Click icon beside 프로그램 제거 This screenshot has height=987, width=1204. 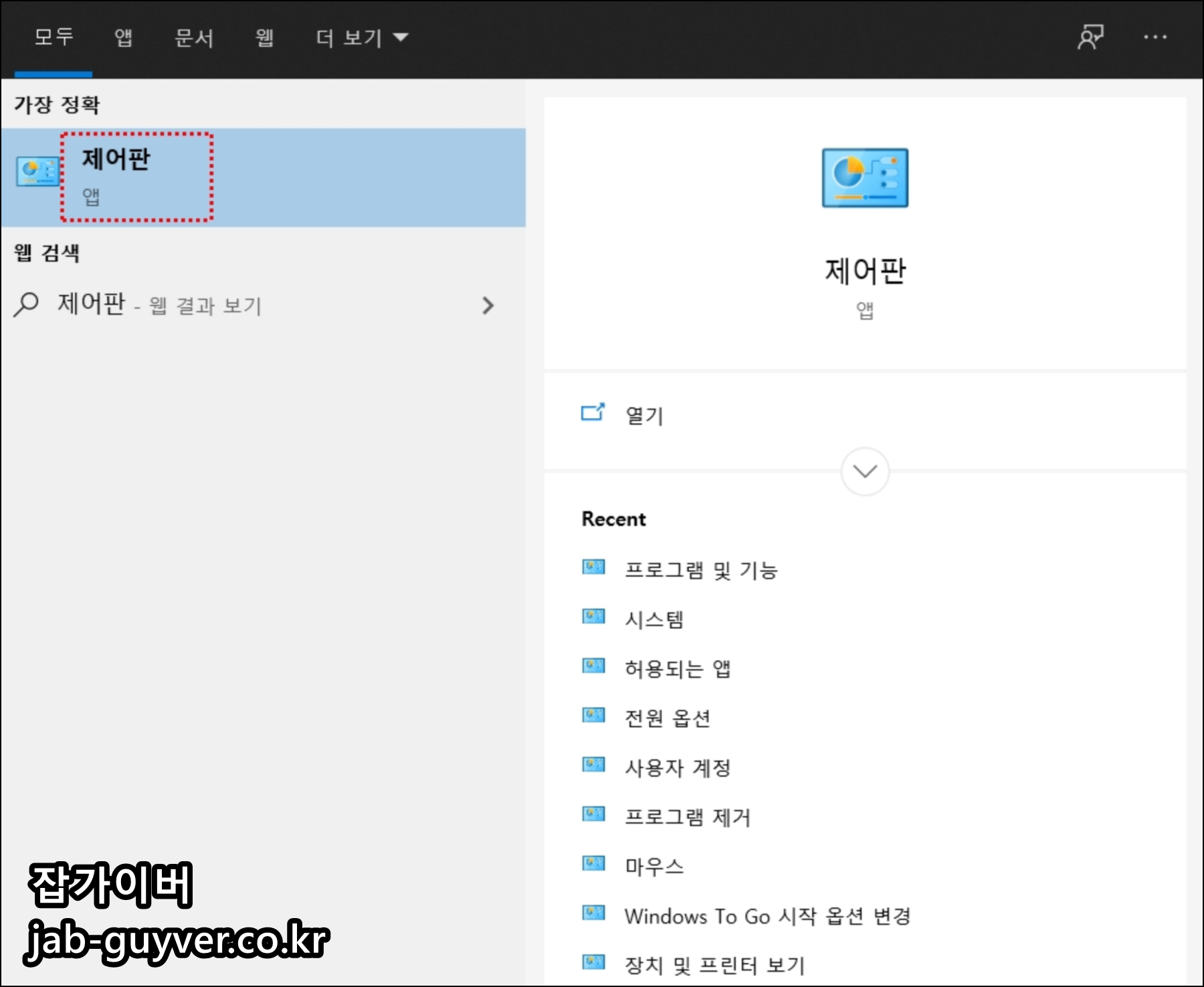pos(593,814)
